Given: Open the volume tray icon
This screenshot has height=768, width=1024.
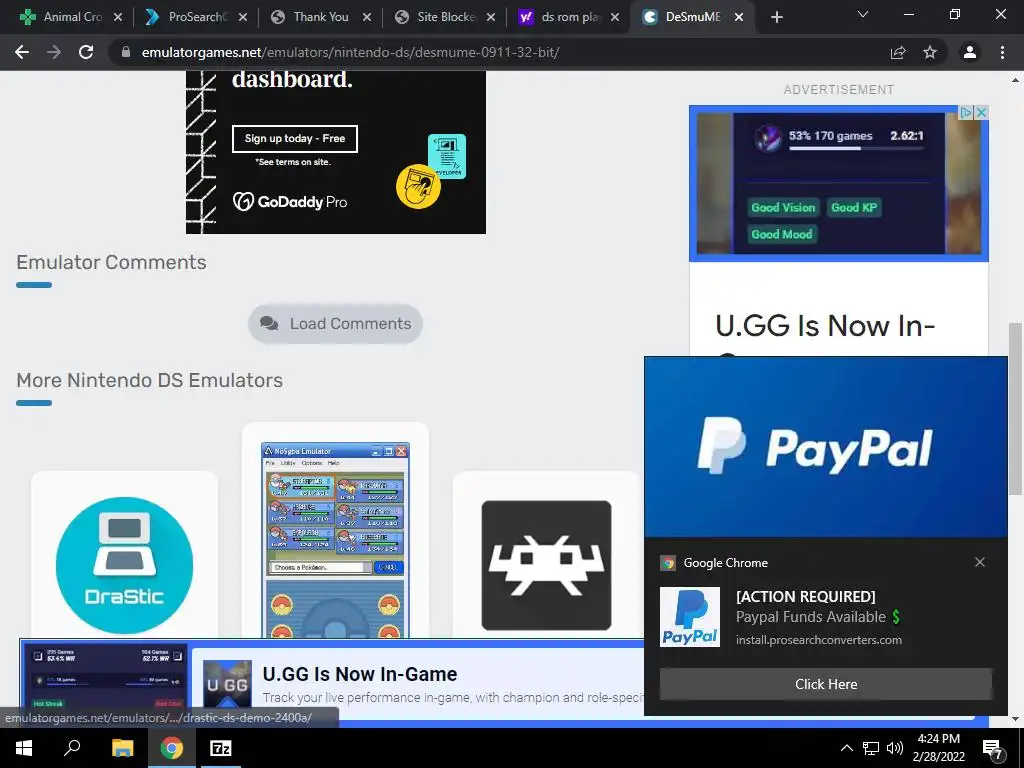Looking at the screenshot, I should pos(895,748).
